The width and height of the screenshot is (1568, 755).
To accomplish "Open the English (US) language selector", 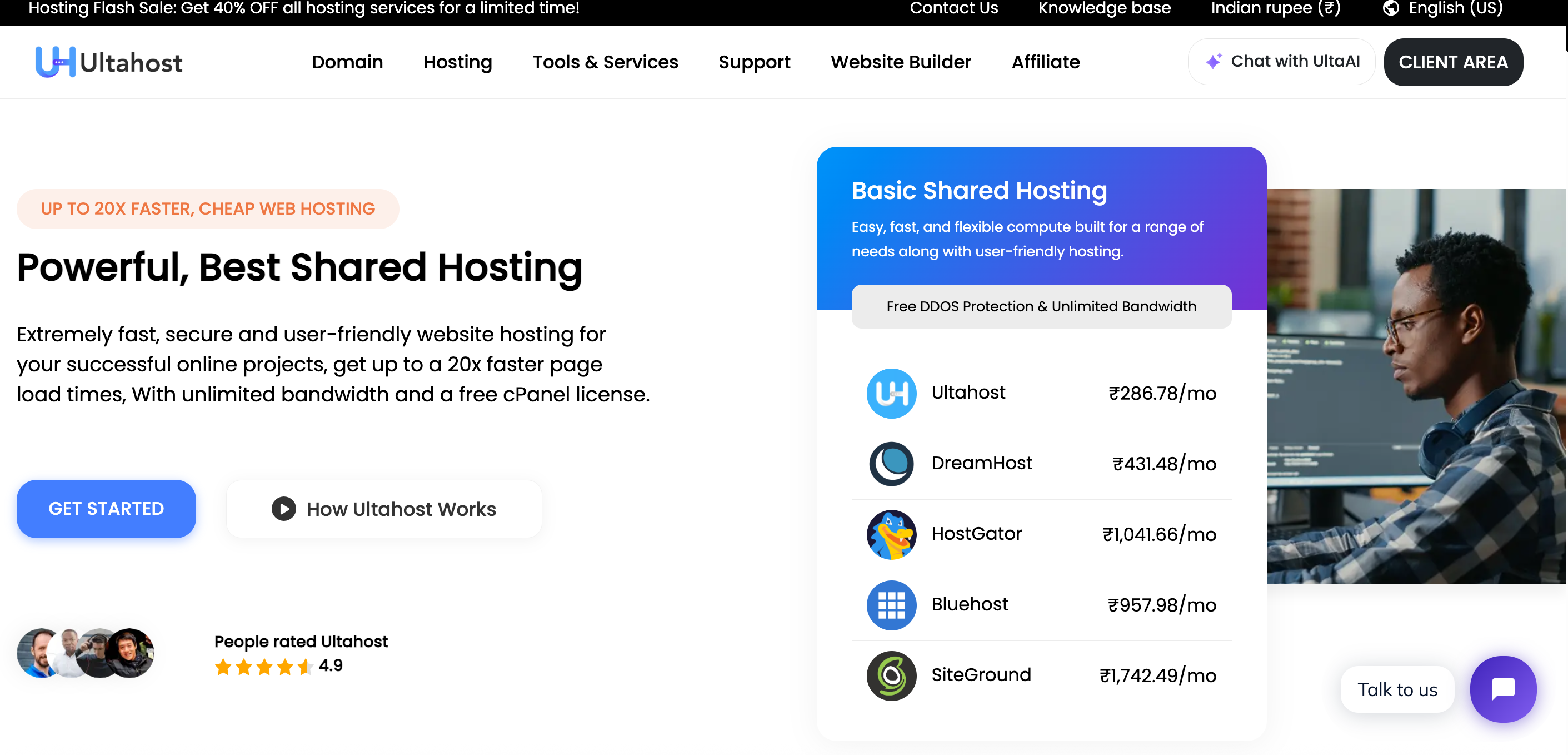I will pos(1442,8).
